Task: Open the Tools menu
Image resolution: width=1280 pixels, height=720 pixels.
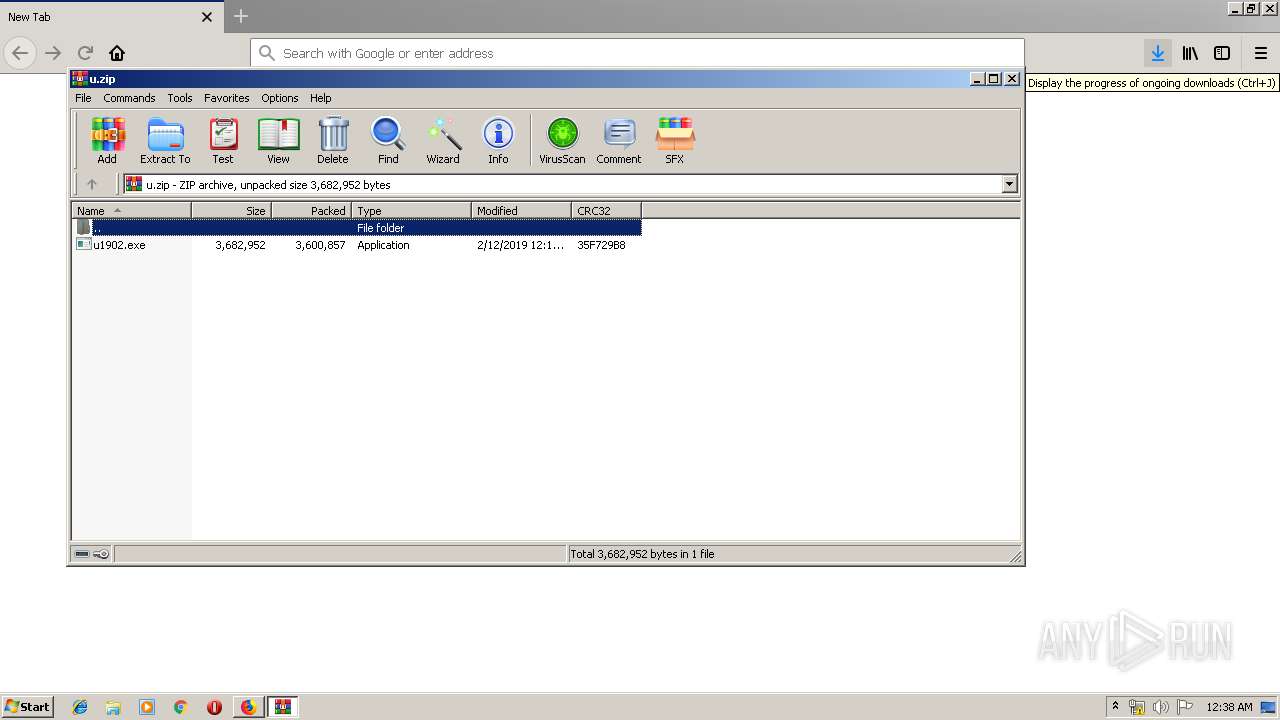Action: (x=180, y=98)
